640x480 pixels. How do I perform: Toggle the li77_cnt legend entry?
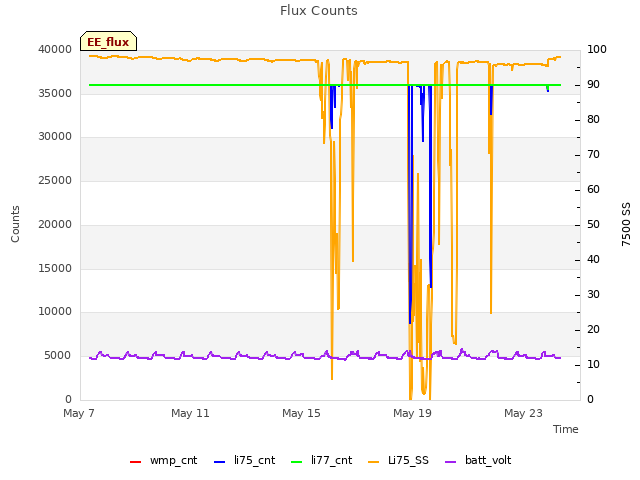[x=321, y=460]
